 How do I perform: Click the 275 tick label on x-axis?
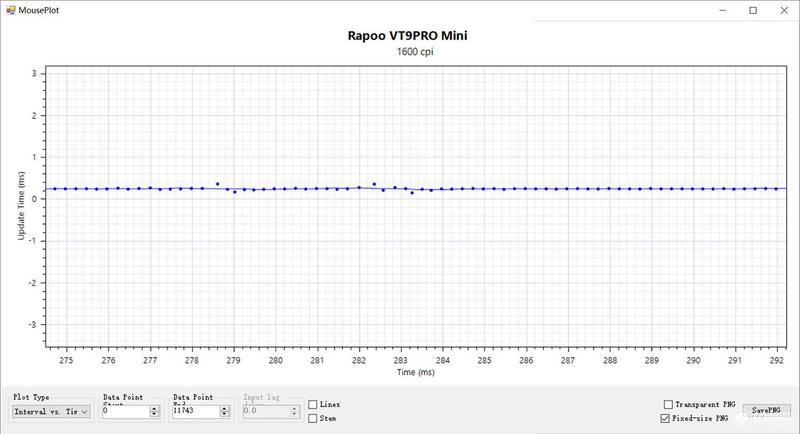point(66,360)
